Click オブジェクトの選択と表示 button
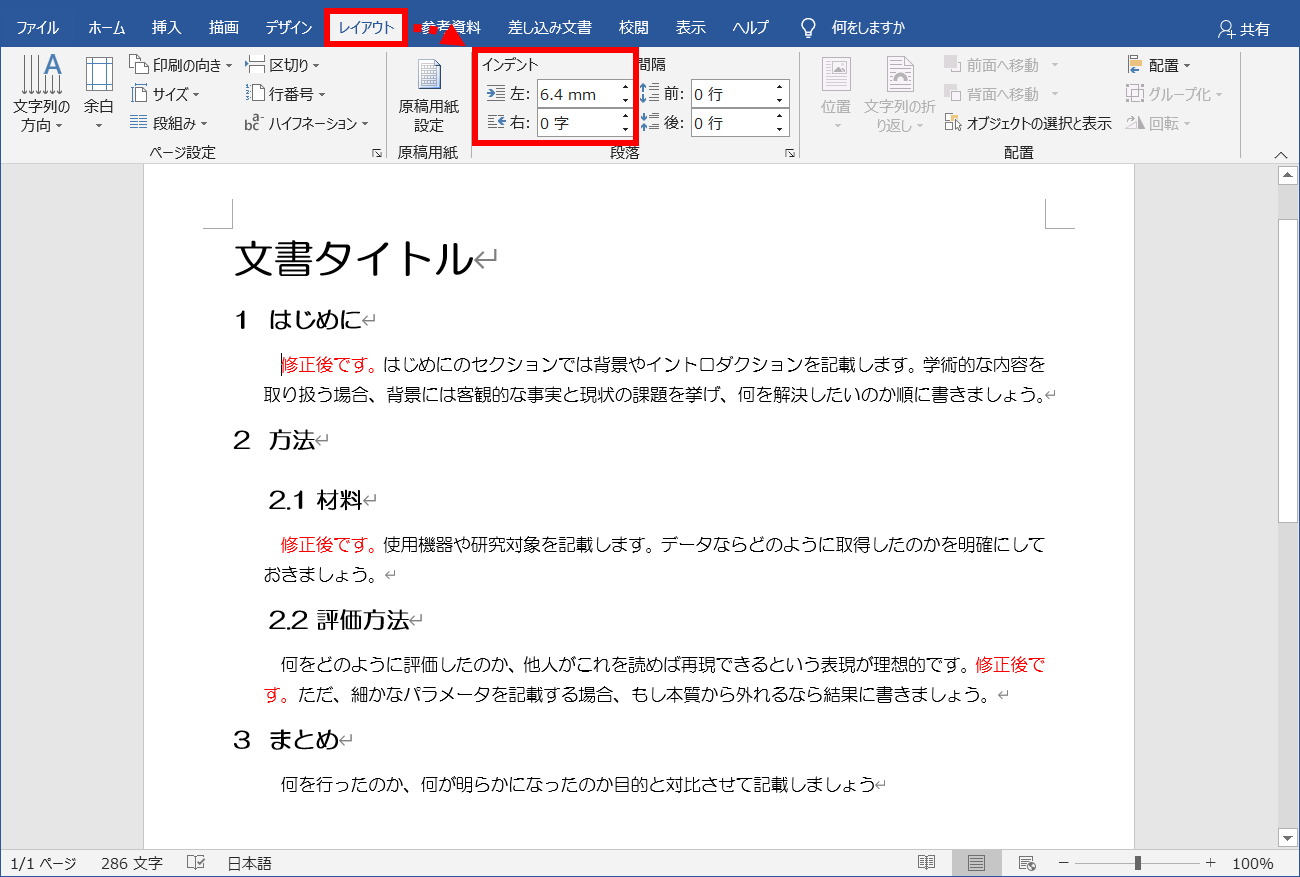The width and height of the screenshot is (1300, 877). (x=1027, y=123)
